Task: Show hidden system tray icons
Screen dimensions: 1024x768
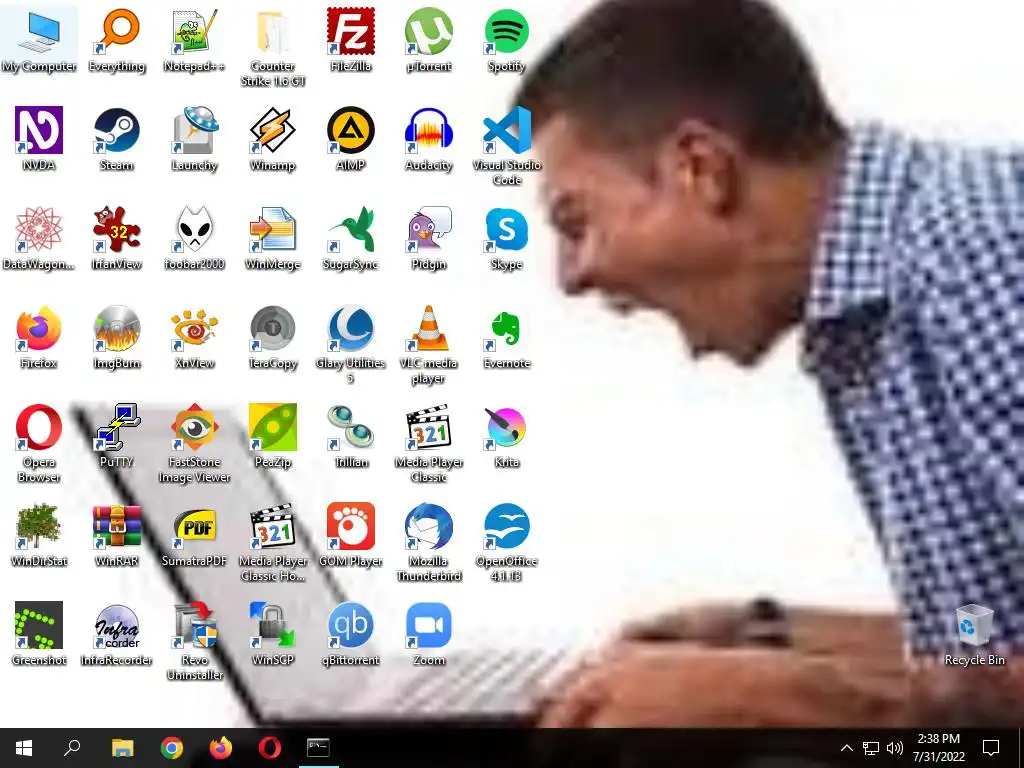Action: 846,748
